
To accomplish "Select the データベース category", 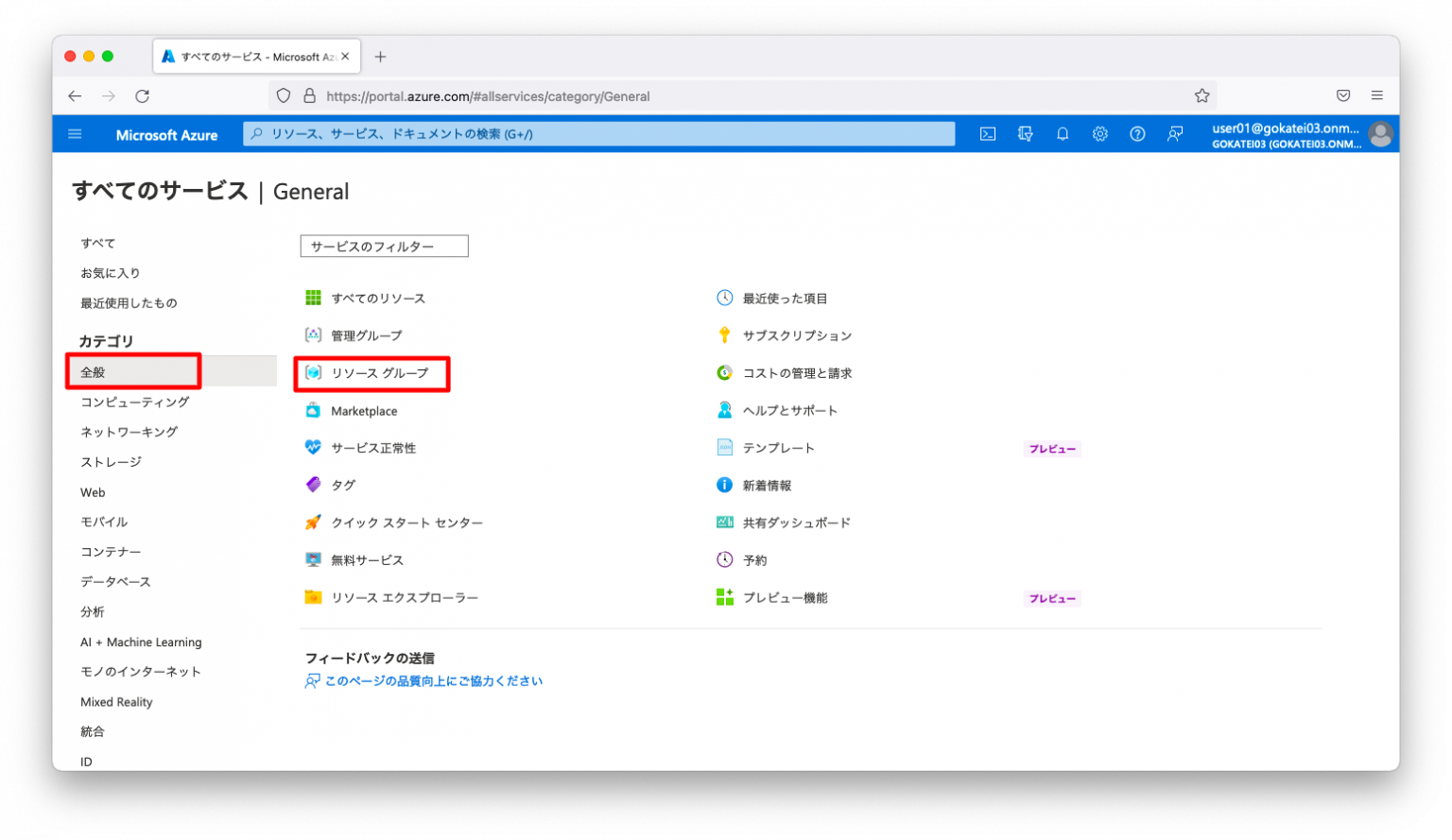I will 115,582.
